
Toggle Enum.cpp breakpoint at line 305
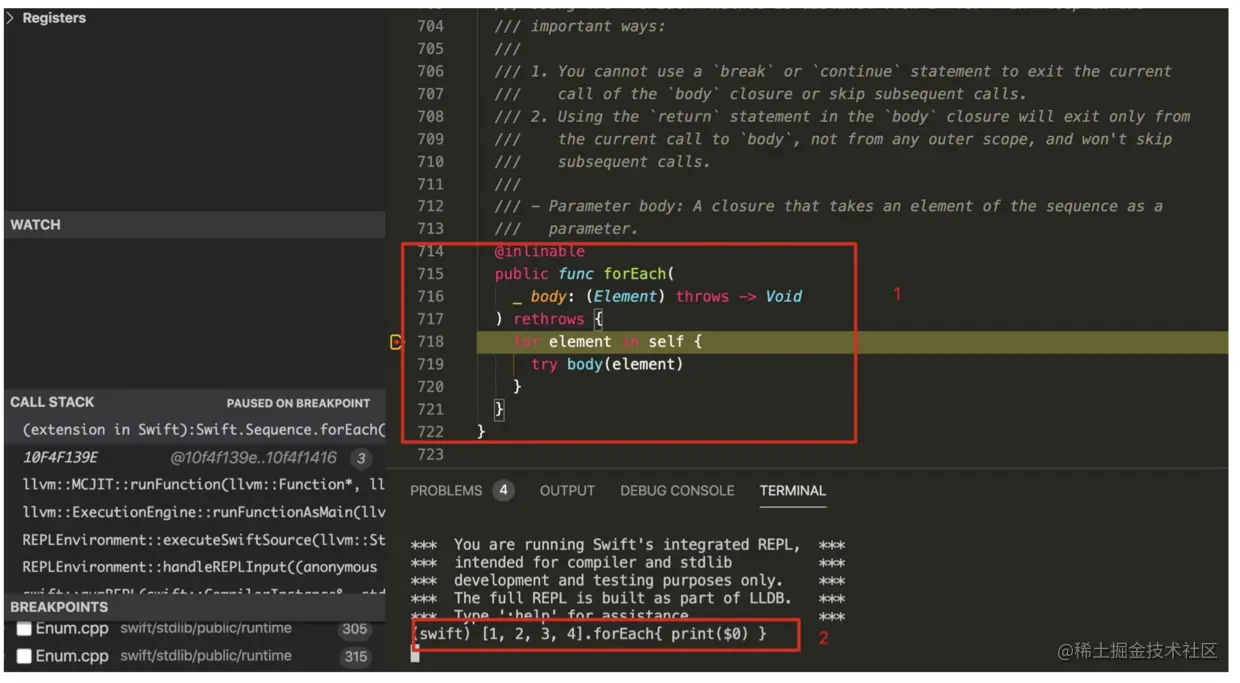(x=24, y=629)
